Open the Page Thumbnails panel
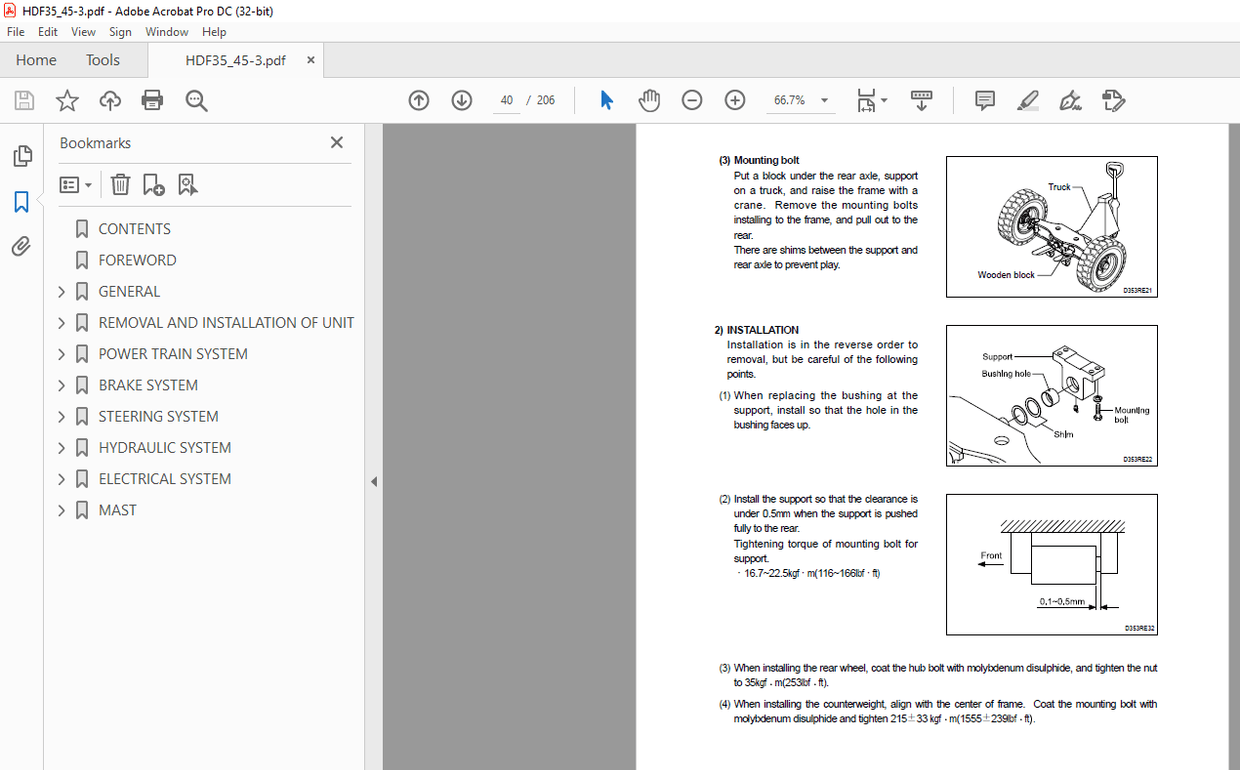Image resolution: width=1240 pixels, height=770 pixels. (x=23, y=156)
